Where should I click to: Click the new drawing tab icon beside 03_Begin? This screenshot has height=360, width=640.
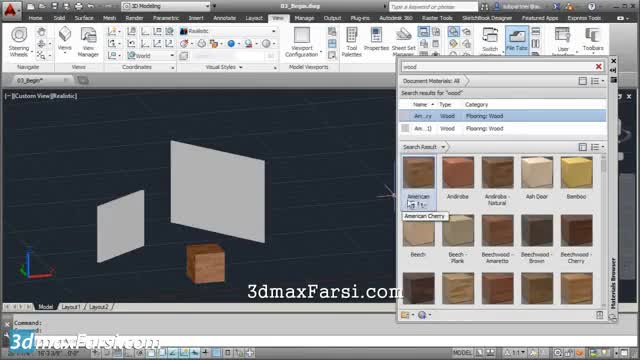[x=83, y=80]
